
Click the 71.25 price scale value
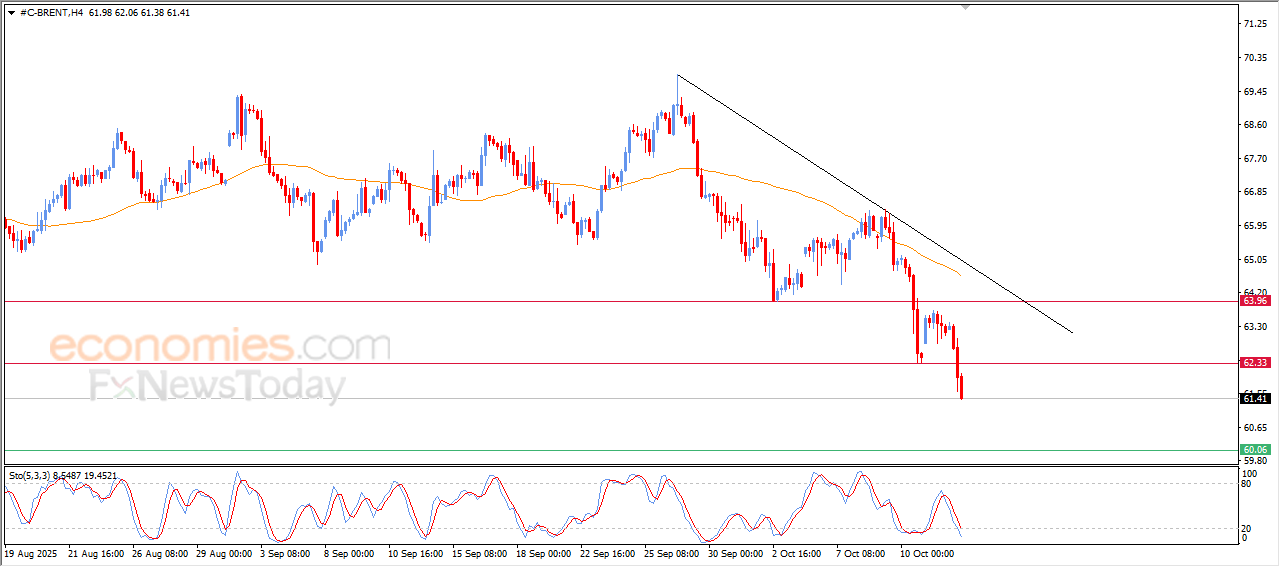point(1253,23)
